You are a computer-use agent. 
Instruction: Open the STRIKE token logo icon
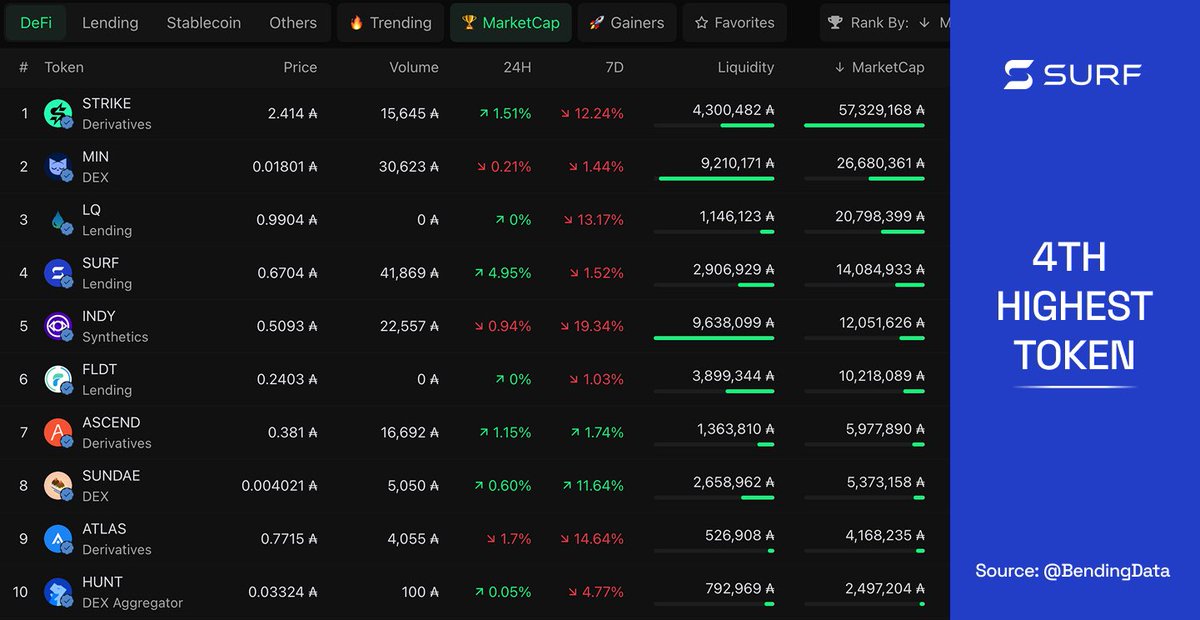pos(58,114)
